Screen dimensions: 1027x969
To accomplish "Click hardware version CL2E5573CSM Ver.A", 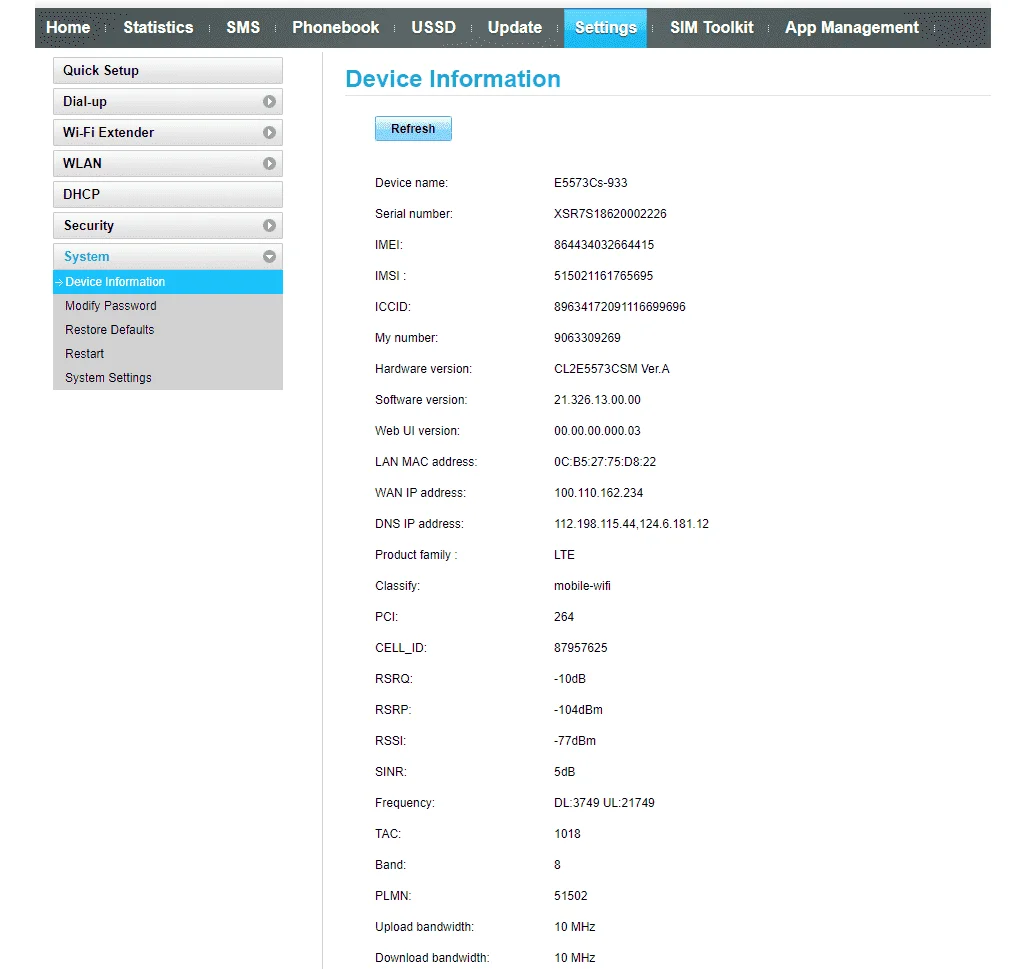I will tap(612, 369).
